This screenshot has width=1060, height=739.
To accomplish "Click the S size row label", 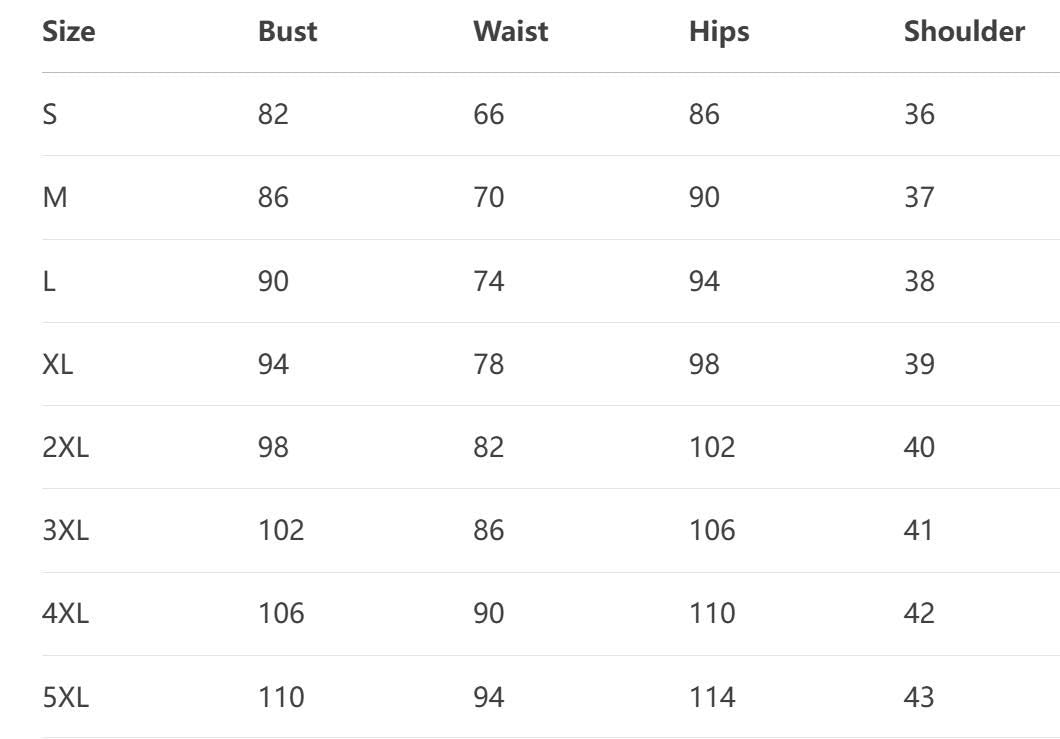I will point(50,115).
